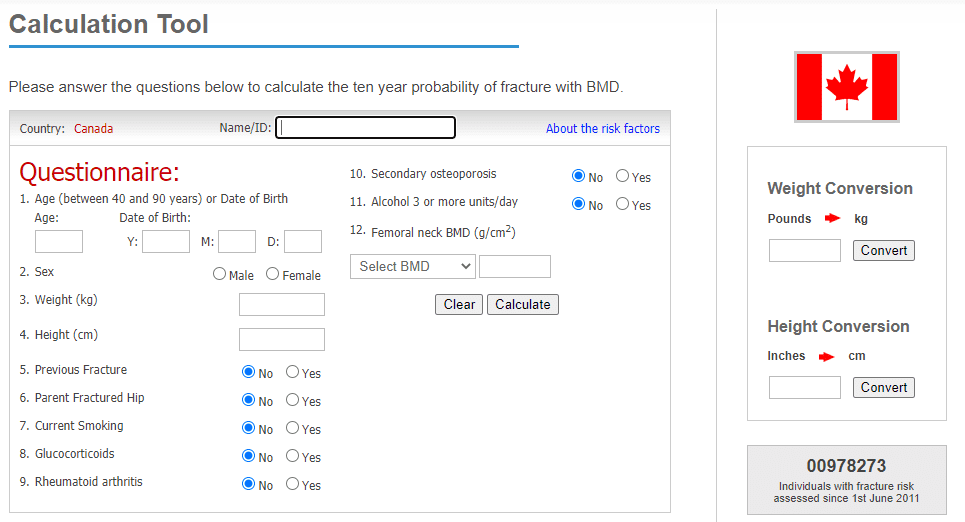Click the Age input field
The image size is (965, 522).
(58, 241)
